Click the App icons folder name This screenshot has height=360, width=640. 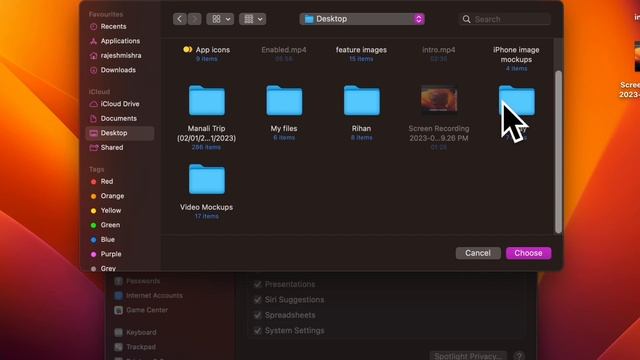(x=213, y=50)
